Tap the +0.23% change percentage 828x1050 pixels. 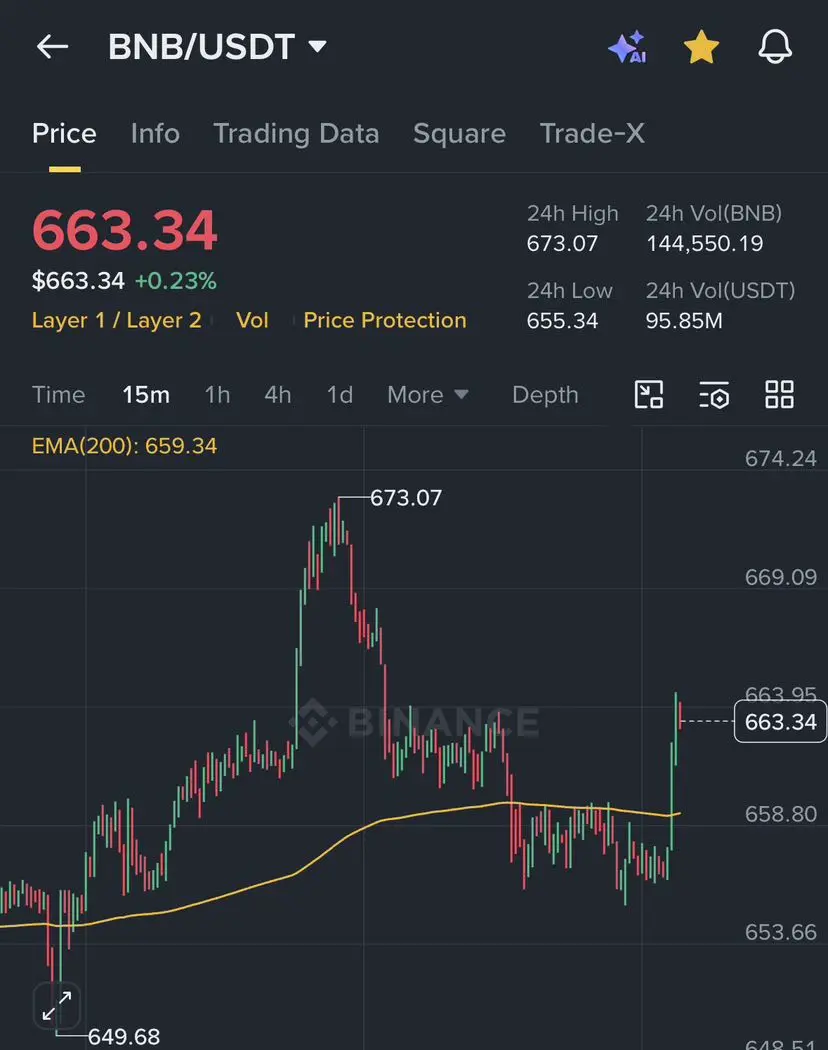[176, 281]
